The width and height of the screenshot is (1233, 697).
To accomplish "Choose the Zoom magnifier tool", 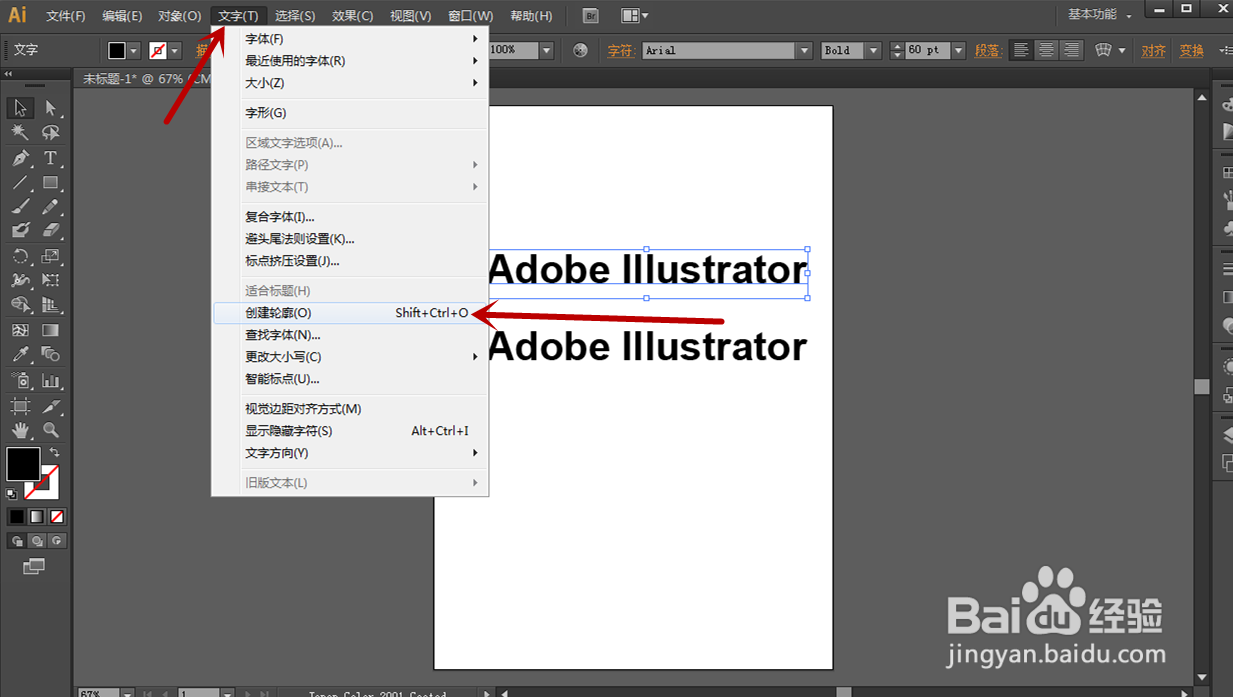I will [x=51, y=431].
